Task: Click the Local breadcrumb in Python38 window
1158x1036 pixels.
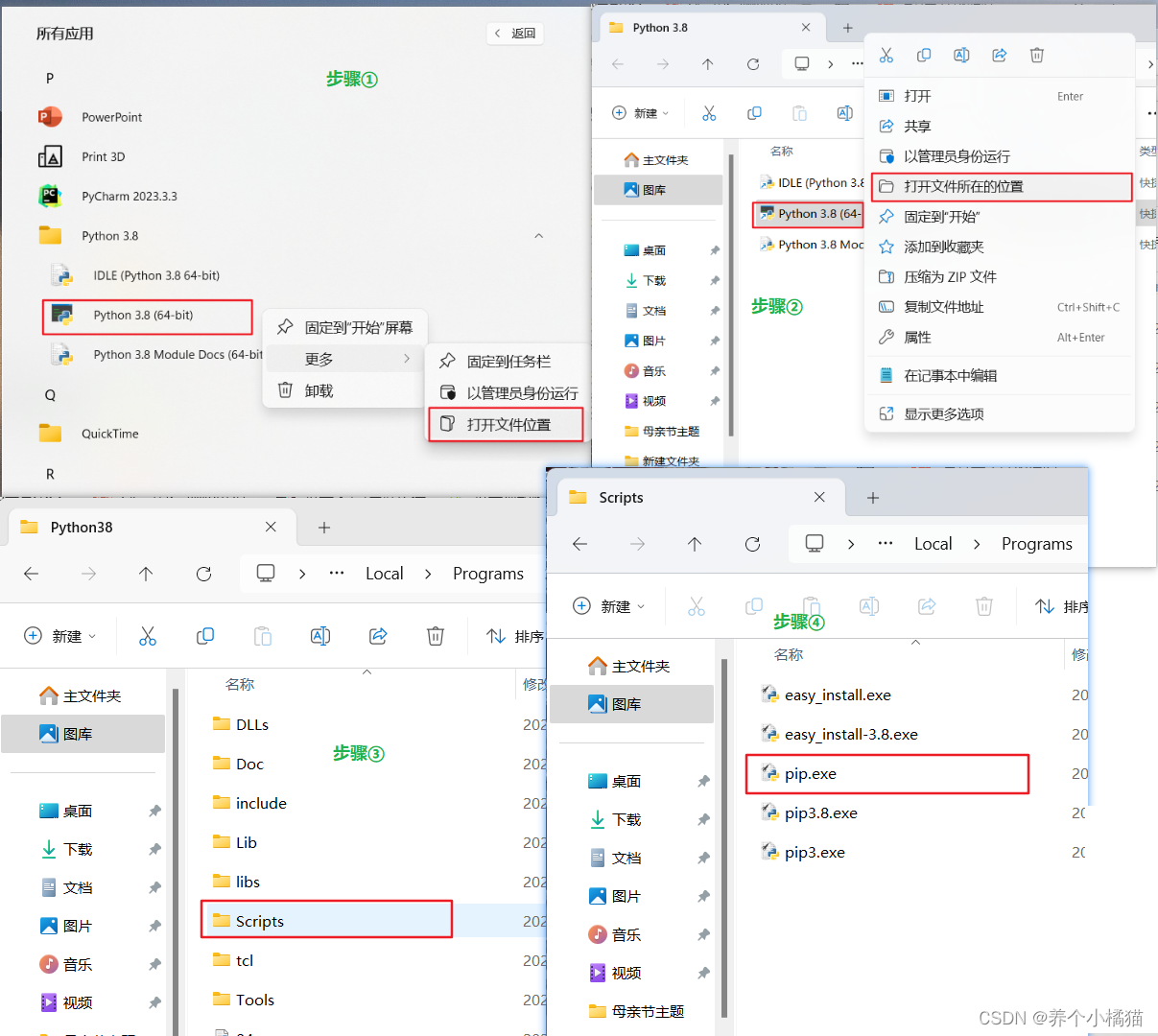Action: click(x=385, y=574)
